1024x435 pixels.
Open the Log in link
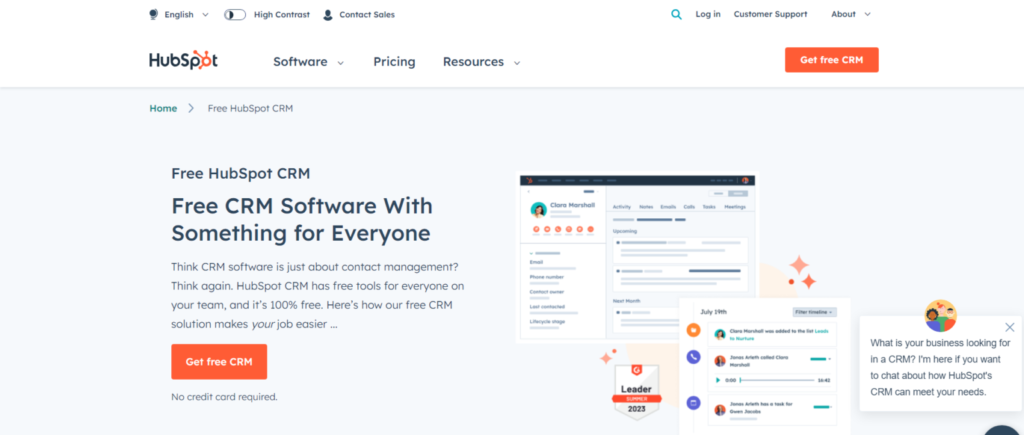(x=708, y=14)
